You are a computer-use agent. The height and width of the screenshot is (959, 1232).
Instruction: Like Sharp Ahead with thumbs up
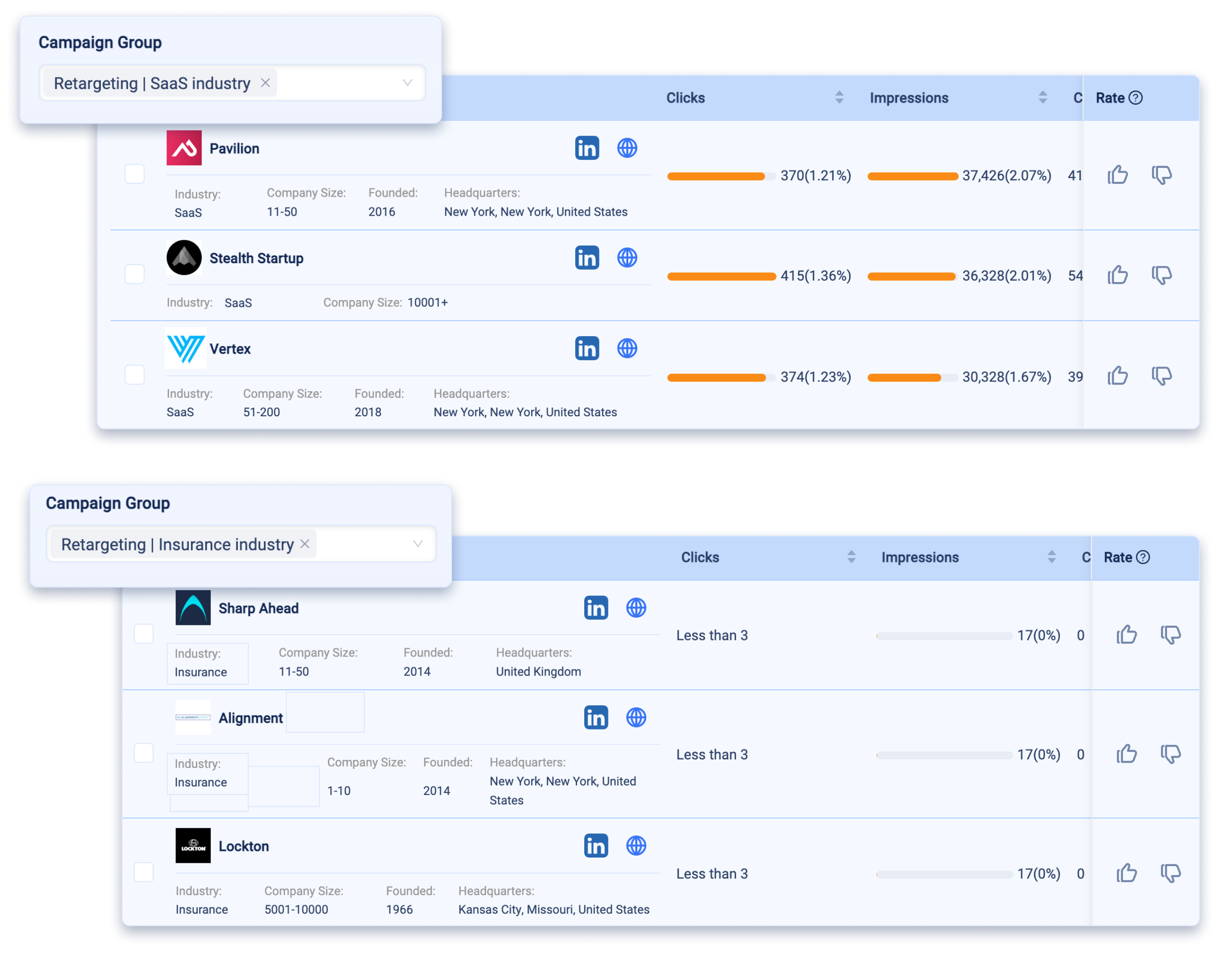pos(1126,635)
